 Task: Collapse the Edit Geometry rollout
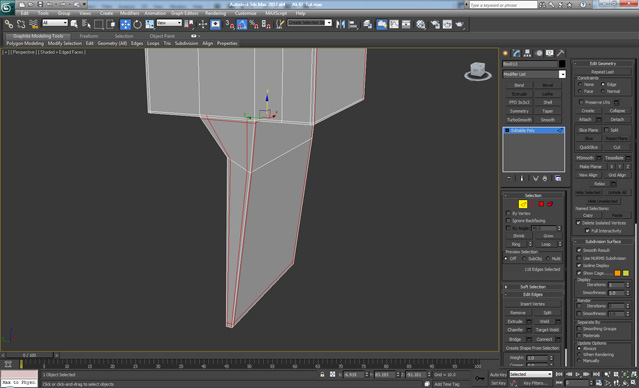(603, 64)
